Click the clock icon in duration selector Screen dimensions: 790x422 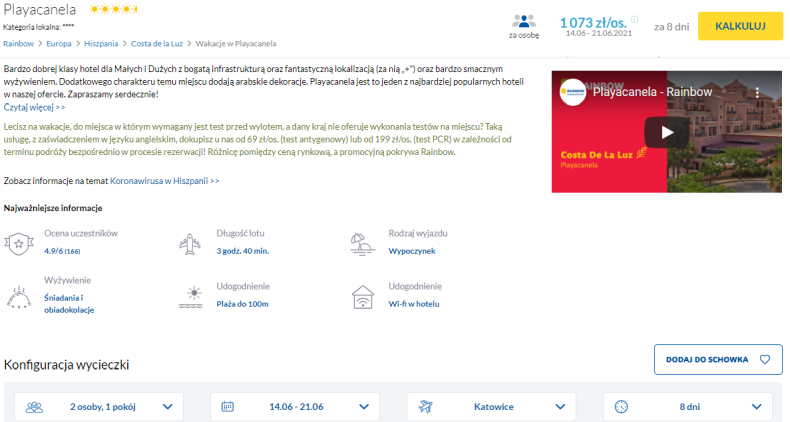(621, 406)
